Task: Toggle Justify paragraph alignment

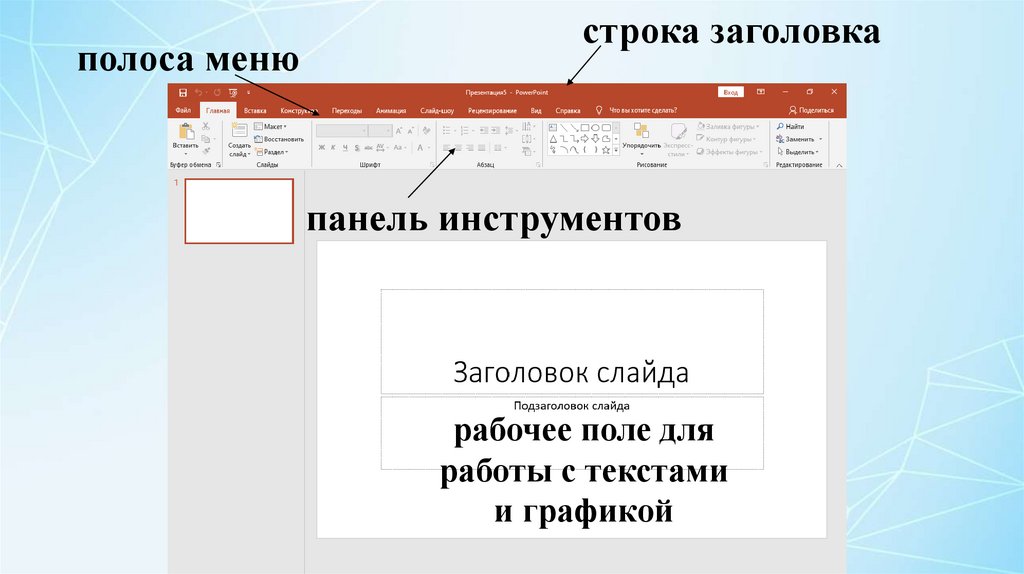Action: (x=481, y=148)
